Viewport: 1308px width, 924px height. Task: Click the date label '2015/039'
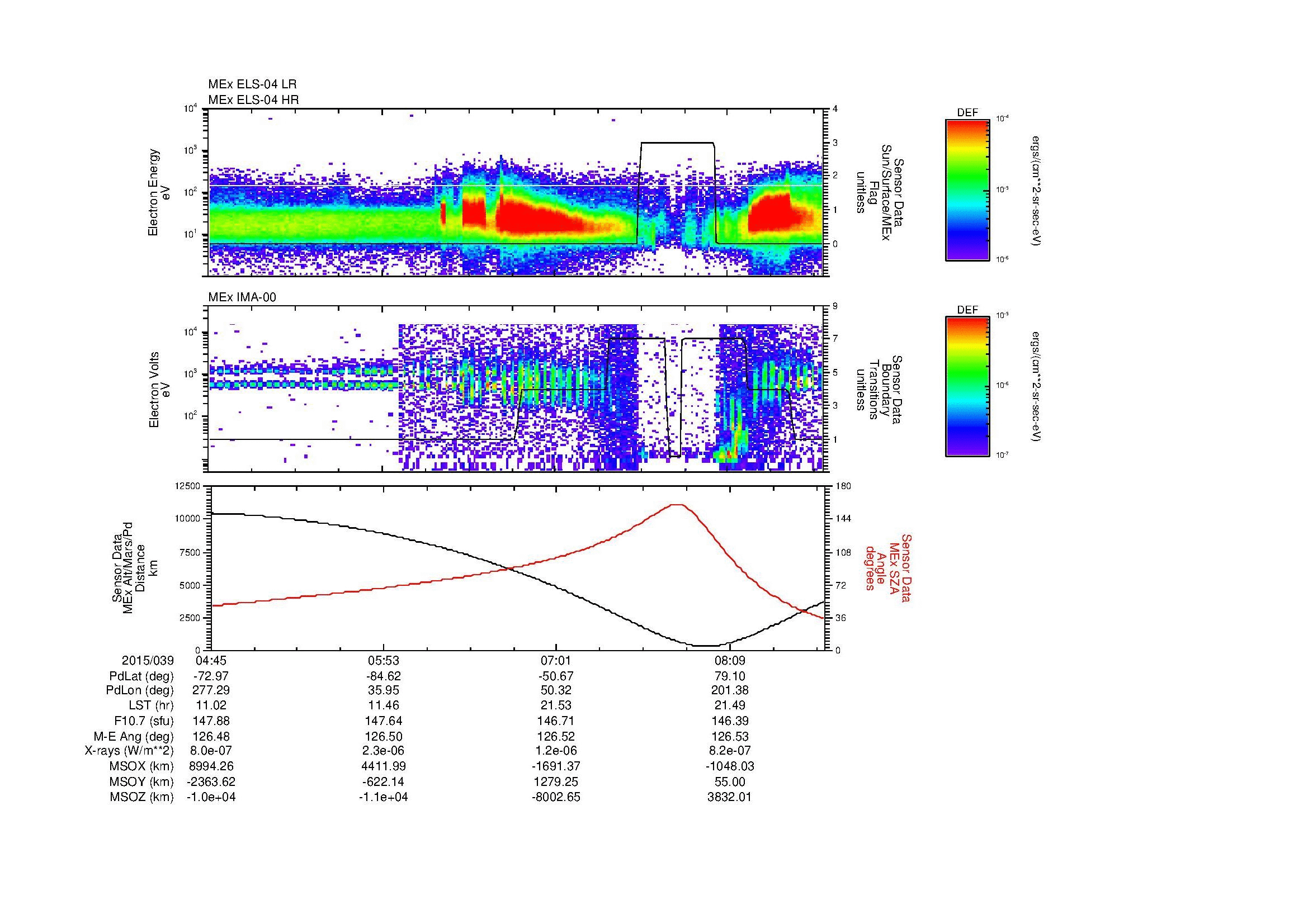click(148, 661)
